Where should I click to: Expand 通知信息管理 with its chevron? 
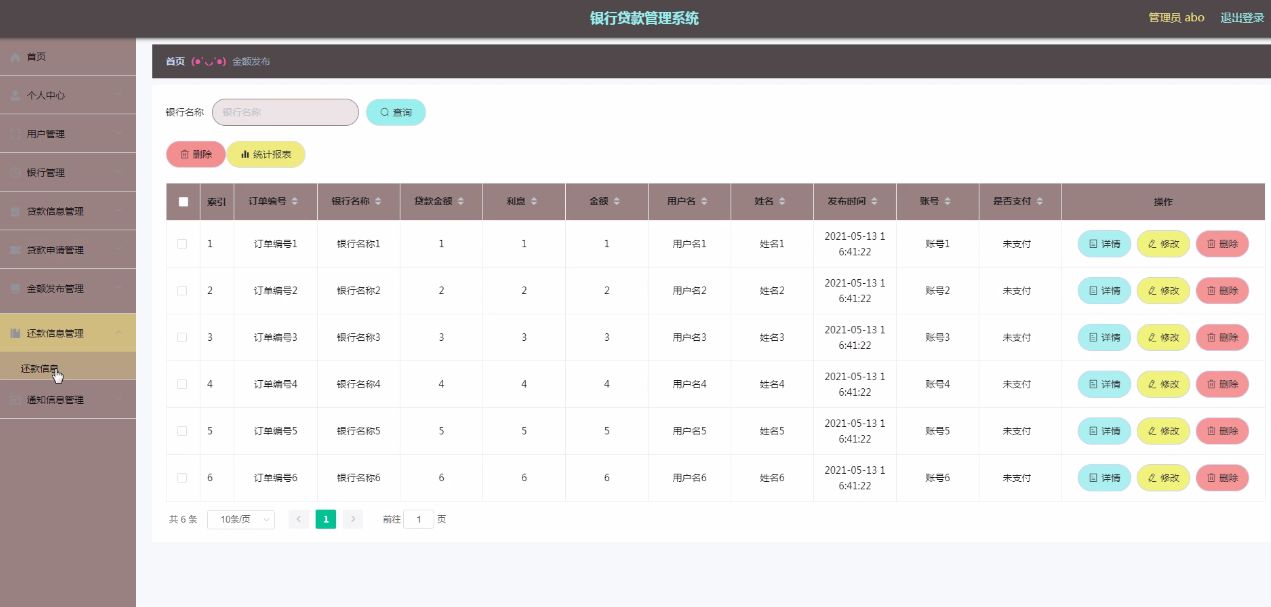click(118, 400)
